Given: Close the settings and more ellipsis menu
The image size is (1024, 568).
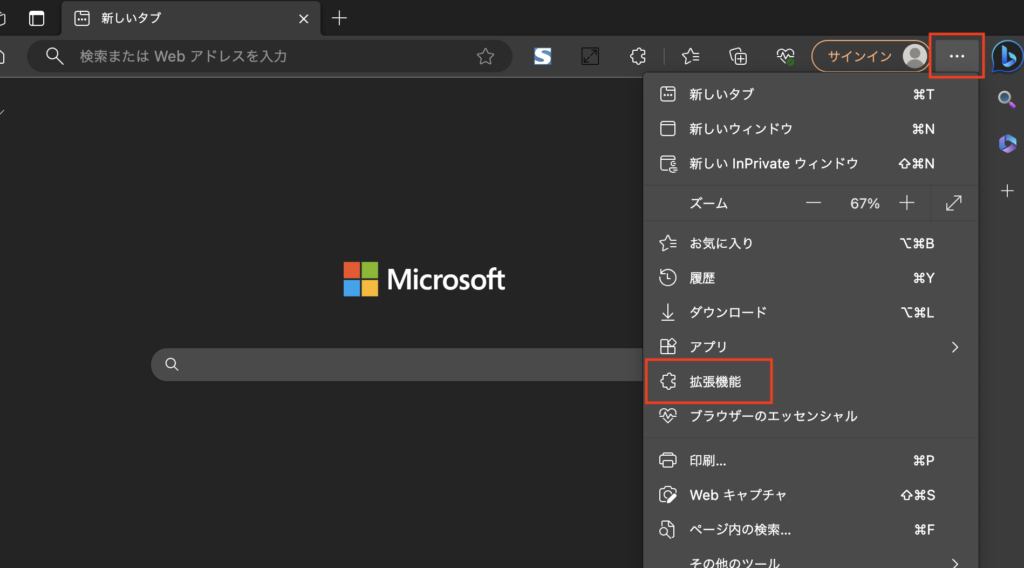Looking at the screenshot, I should point(957,56).
